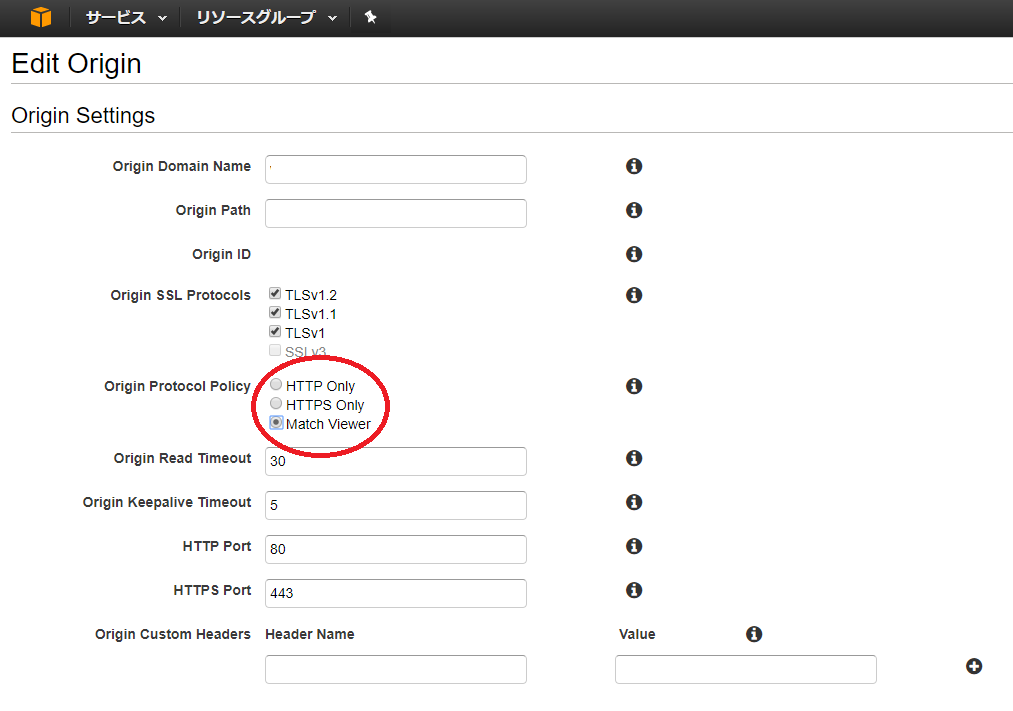Viewport: 1013px width, 711px height.
Task: Click the Origin Read Timeout field
Action: pyautogui.click(x=395, y=461)
